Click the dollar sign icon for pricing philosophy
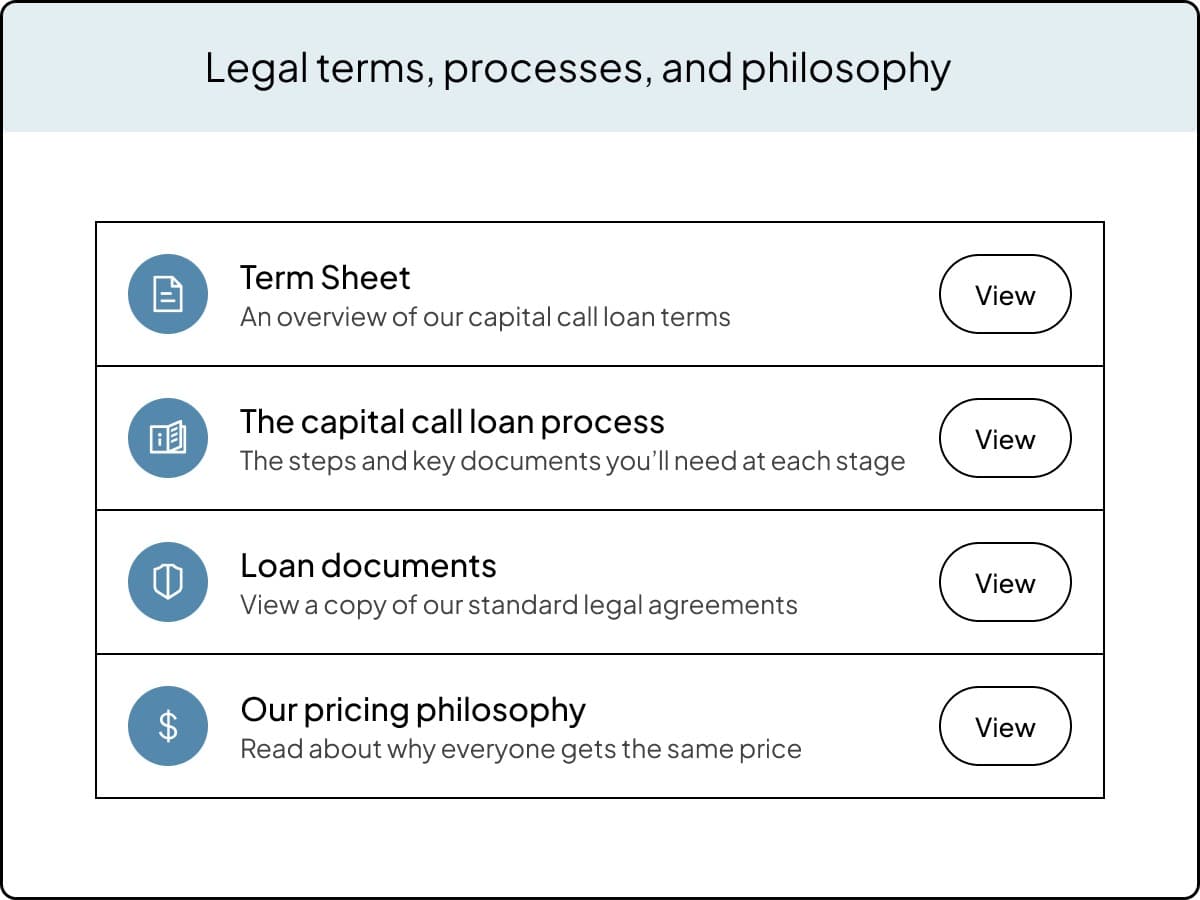 point(167,726)
